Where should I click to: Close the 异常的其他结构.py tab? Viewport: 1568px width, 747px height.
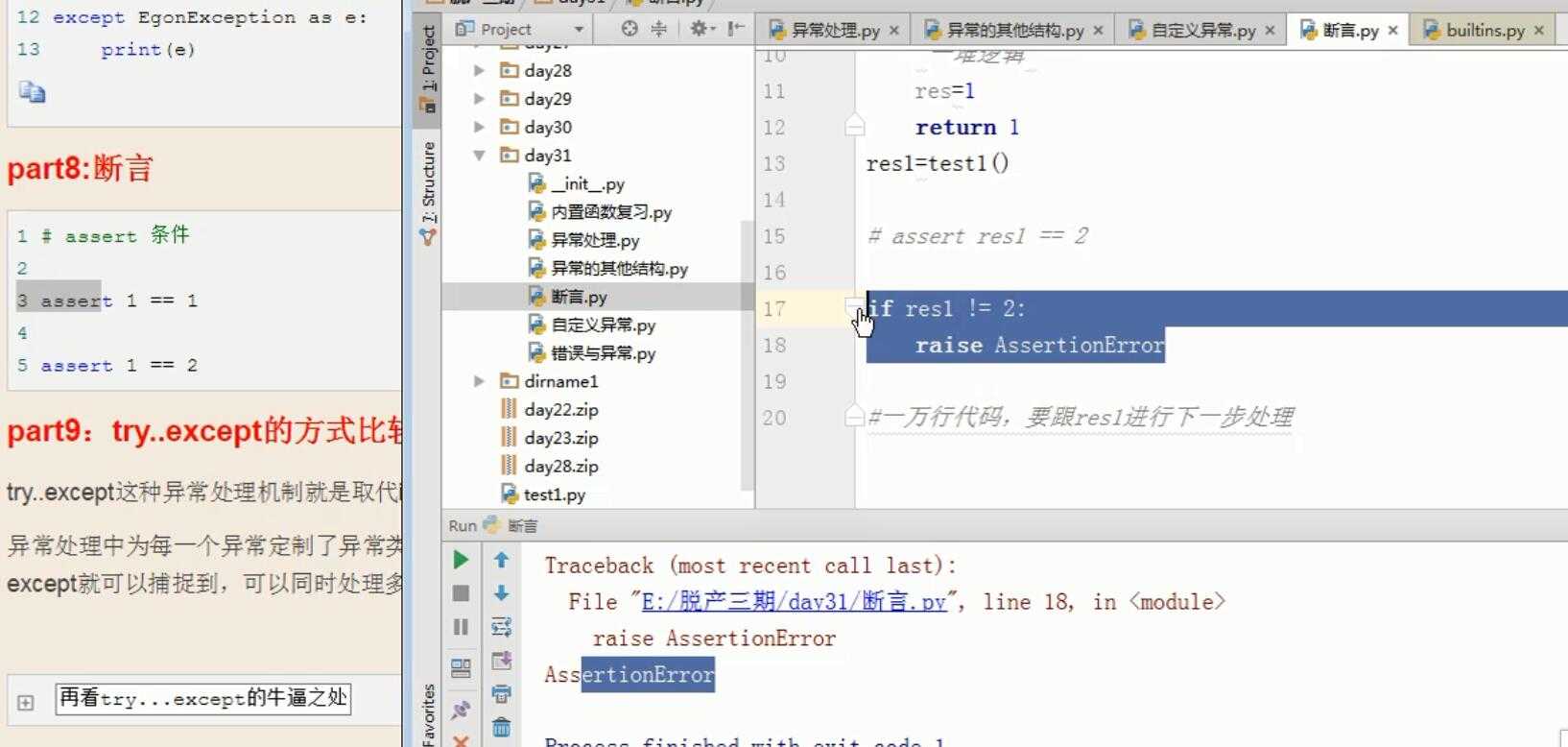[x=1099, y=31]
